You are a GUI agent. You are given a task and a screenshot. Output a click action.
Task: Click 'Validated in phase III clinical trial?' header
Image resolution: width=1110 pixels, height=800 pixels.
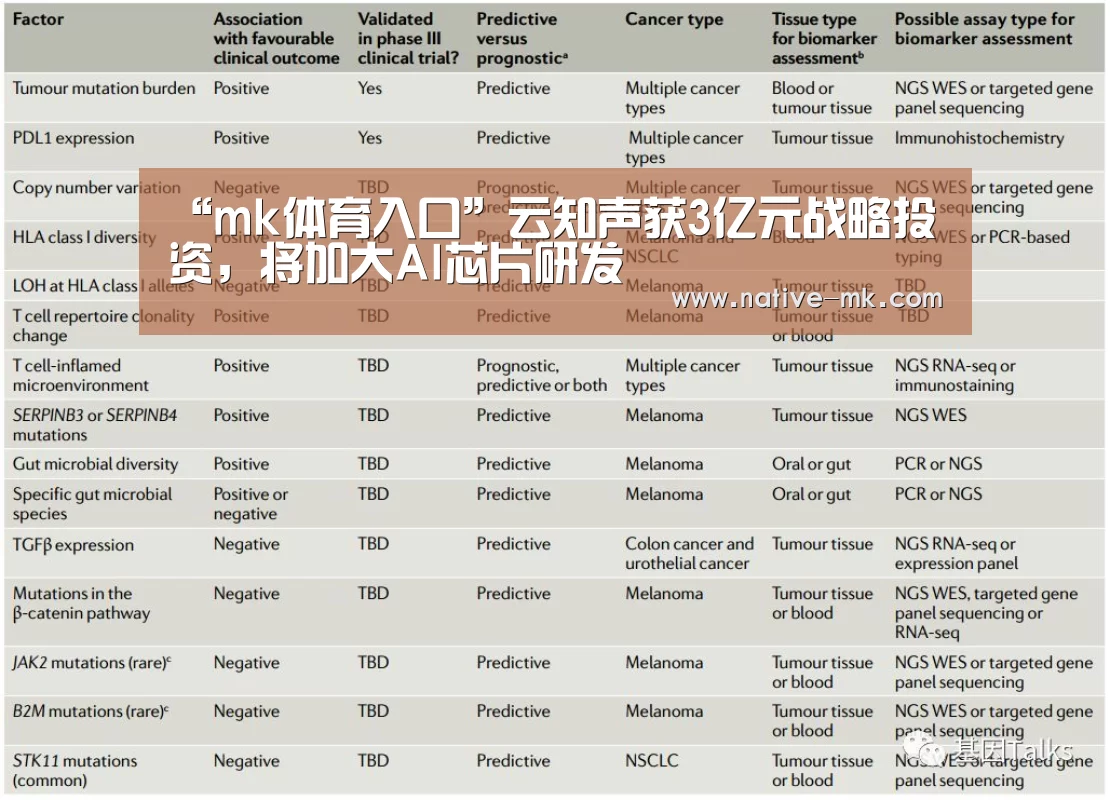click(408, 38)
